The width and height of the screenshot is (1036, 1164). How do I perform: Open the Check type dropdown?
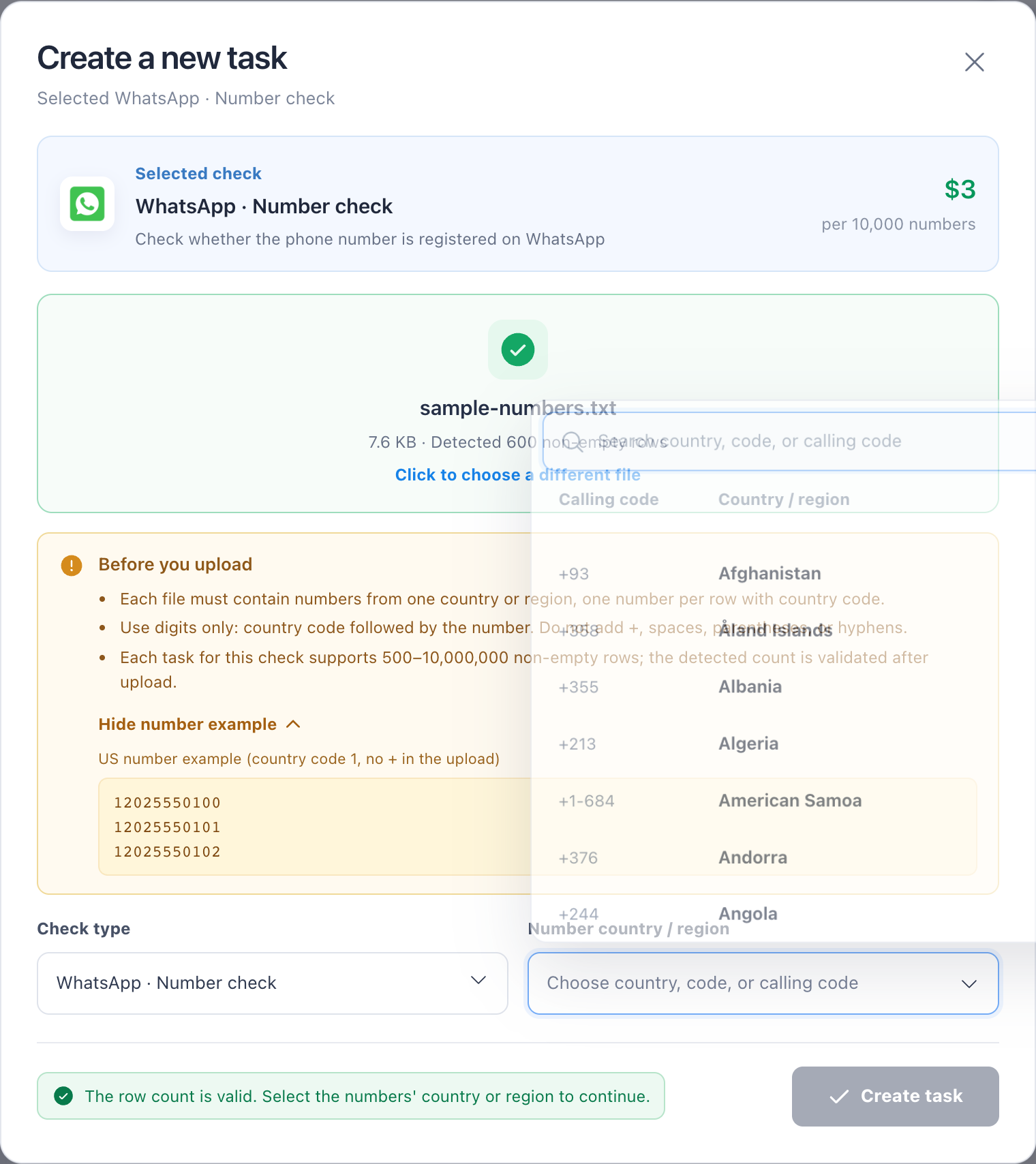coord(273,983)
